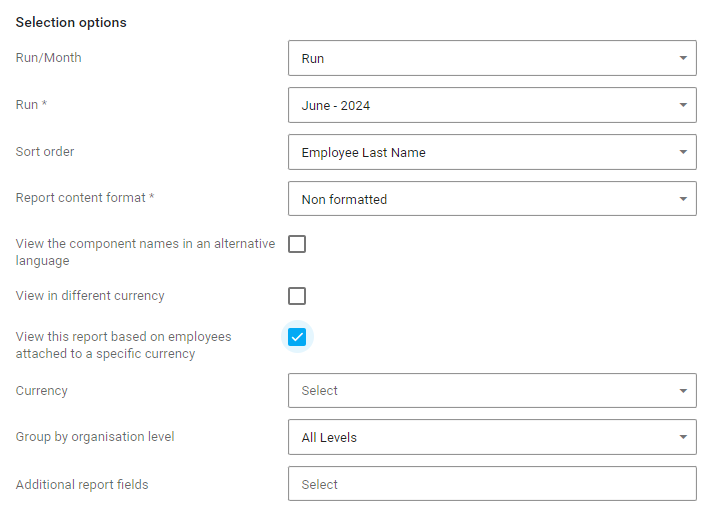The height and width of the screenshot is (520, 711).
Task: Enable alternative language component names checkbox
Action: 297,244
